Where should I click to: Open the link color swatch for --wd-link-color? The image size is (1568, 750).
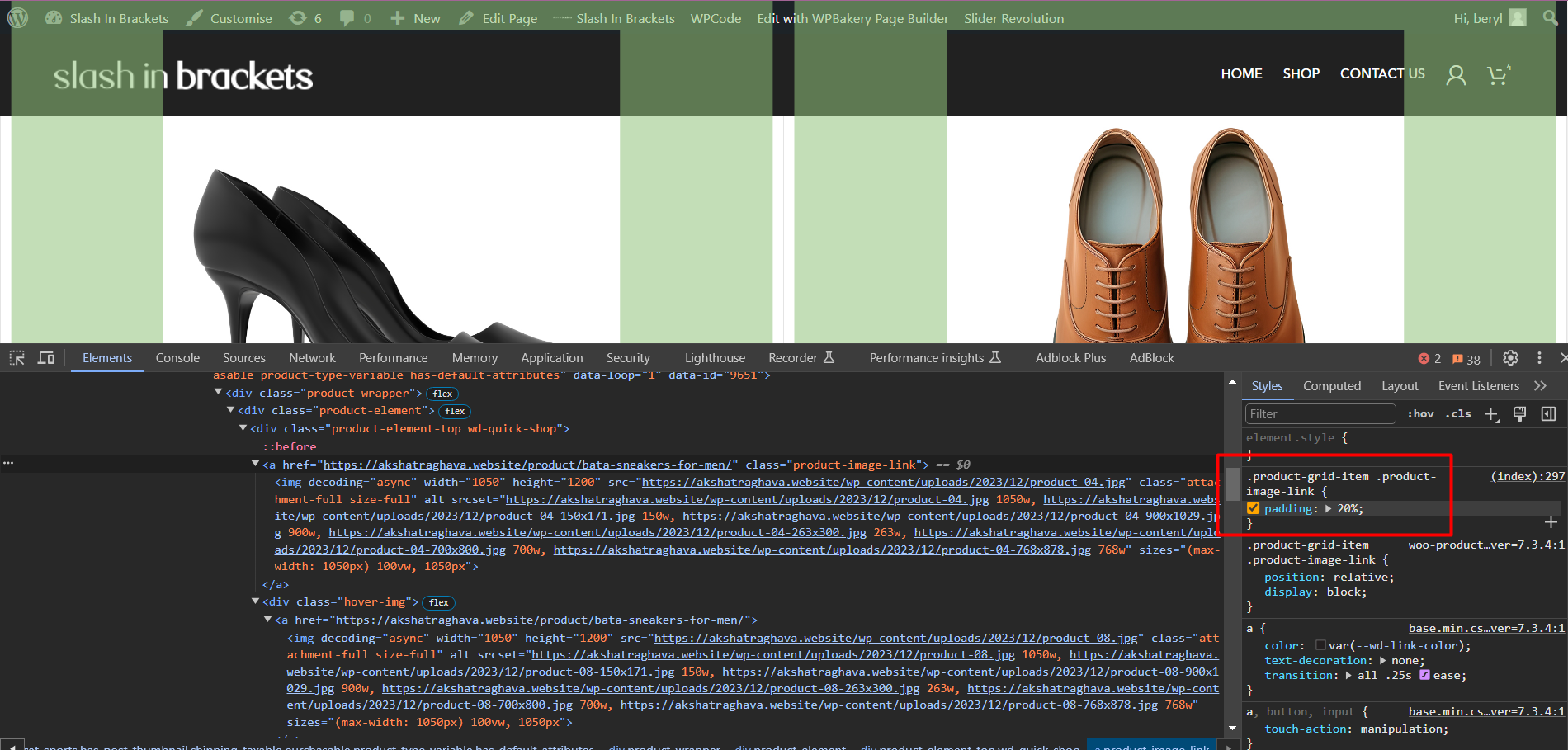(x=1320, y=645)
